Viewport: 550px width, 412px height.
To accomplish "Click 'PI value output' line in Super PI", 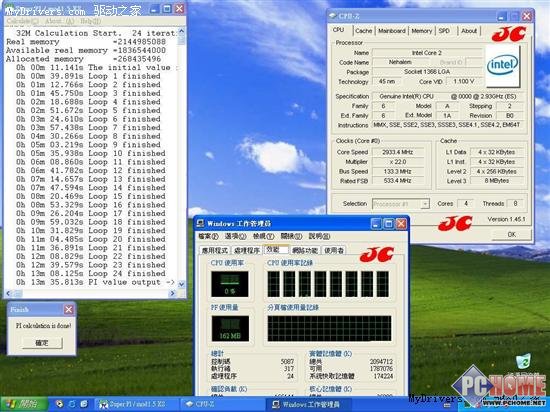I will [x=95, y=282].
